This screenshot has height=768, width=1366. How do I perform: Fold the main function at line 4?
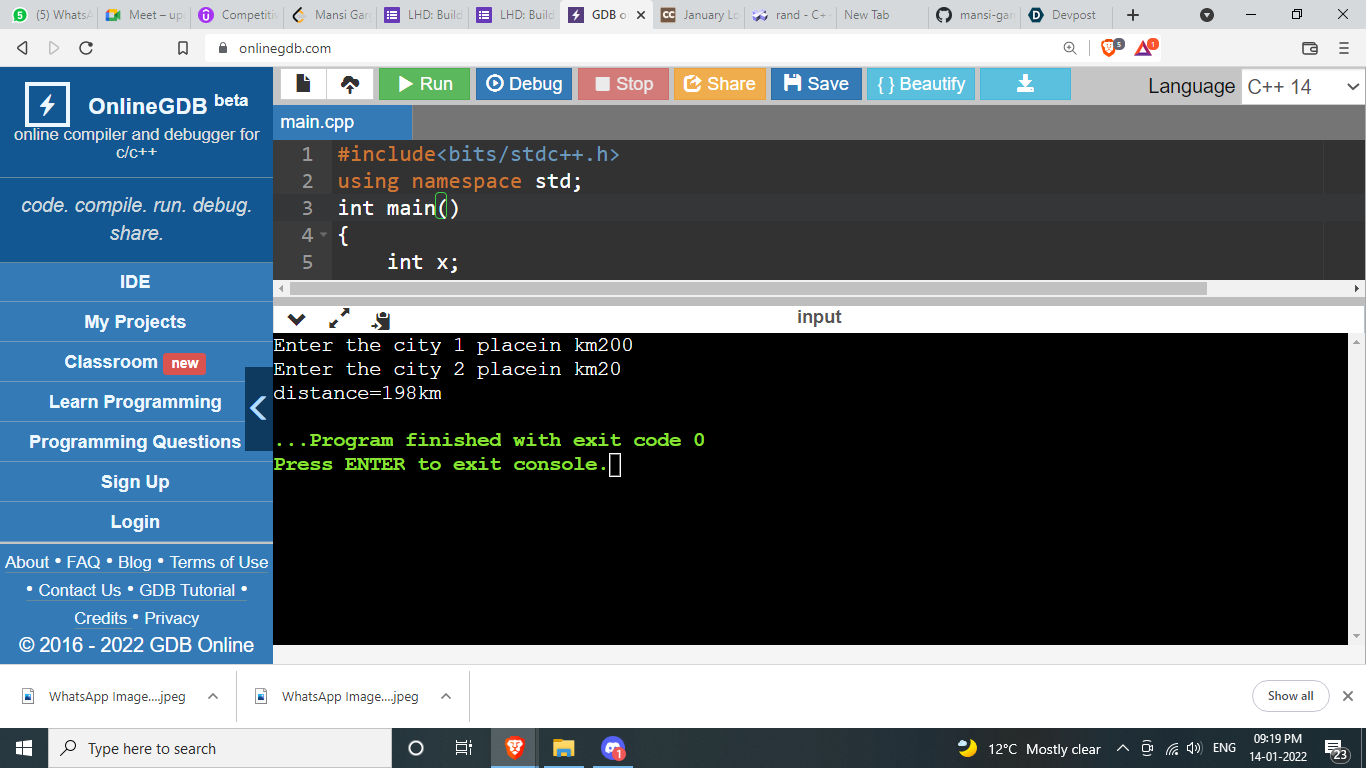(x=325, y=236)
